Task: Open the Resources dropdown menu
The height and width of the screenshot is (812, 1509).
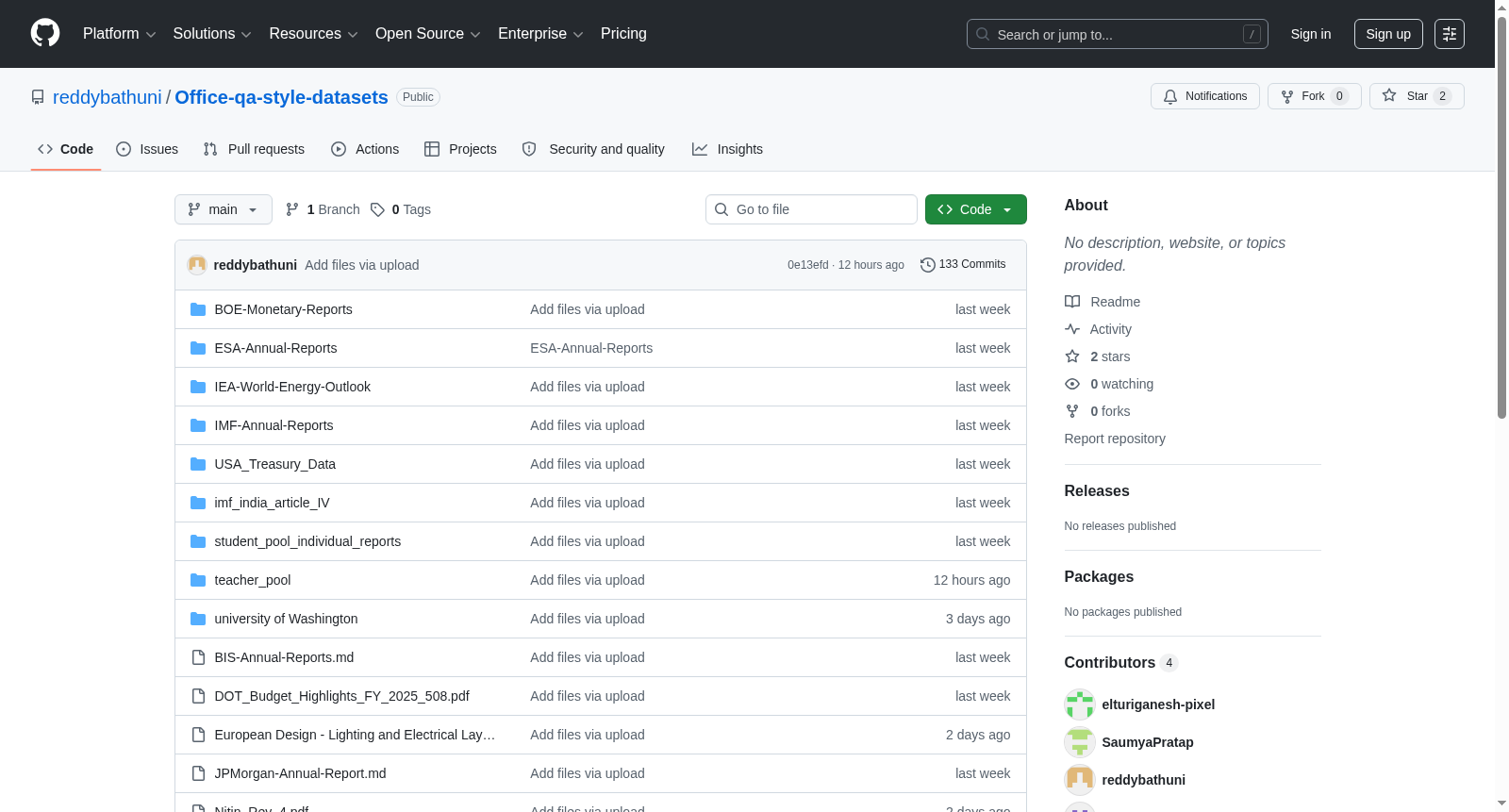Action: pos(313,34)
